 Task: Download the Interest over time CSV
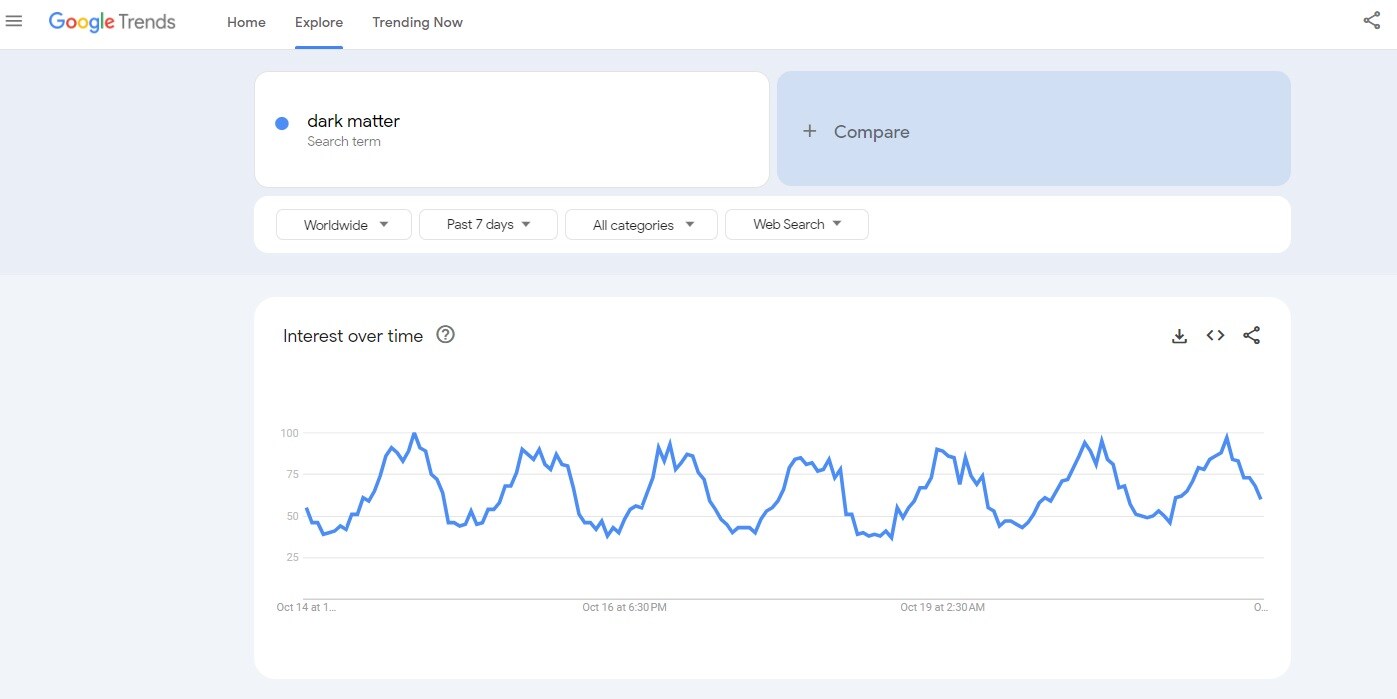pos(1179,336)
